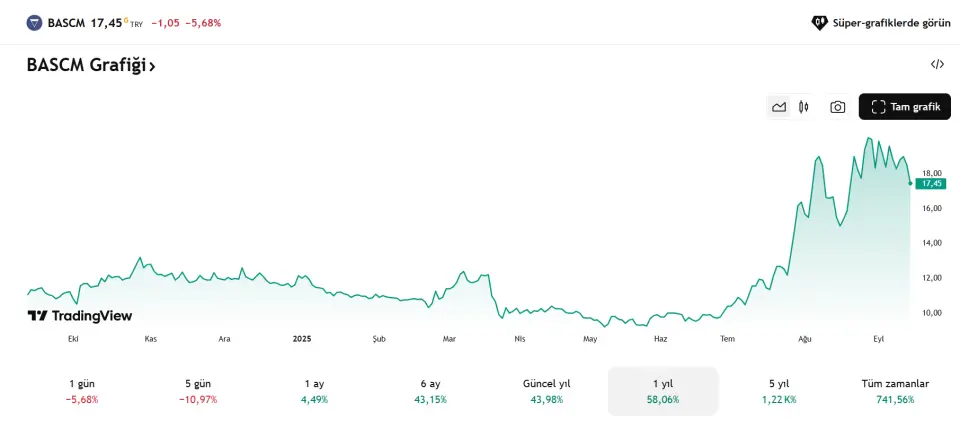Click the BASCM symbol logo icon
The image size is (960, 428).
[x=35, y=22]
